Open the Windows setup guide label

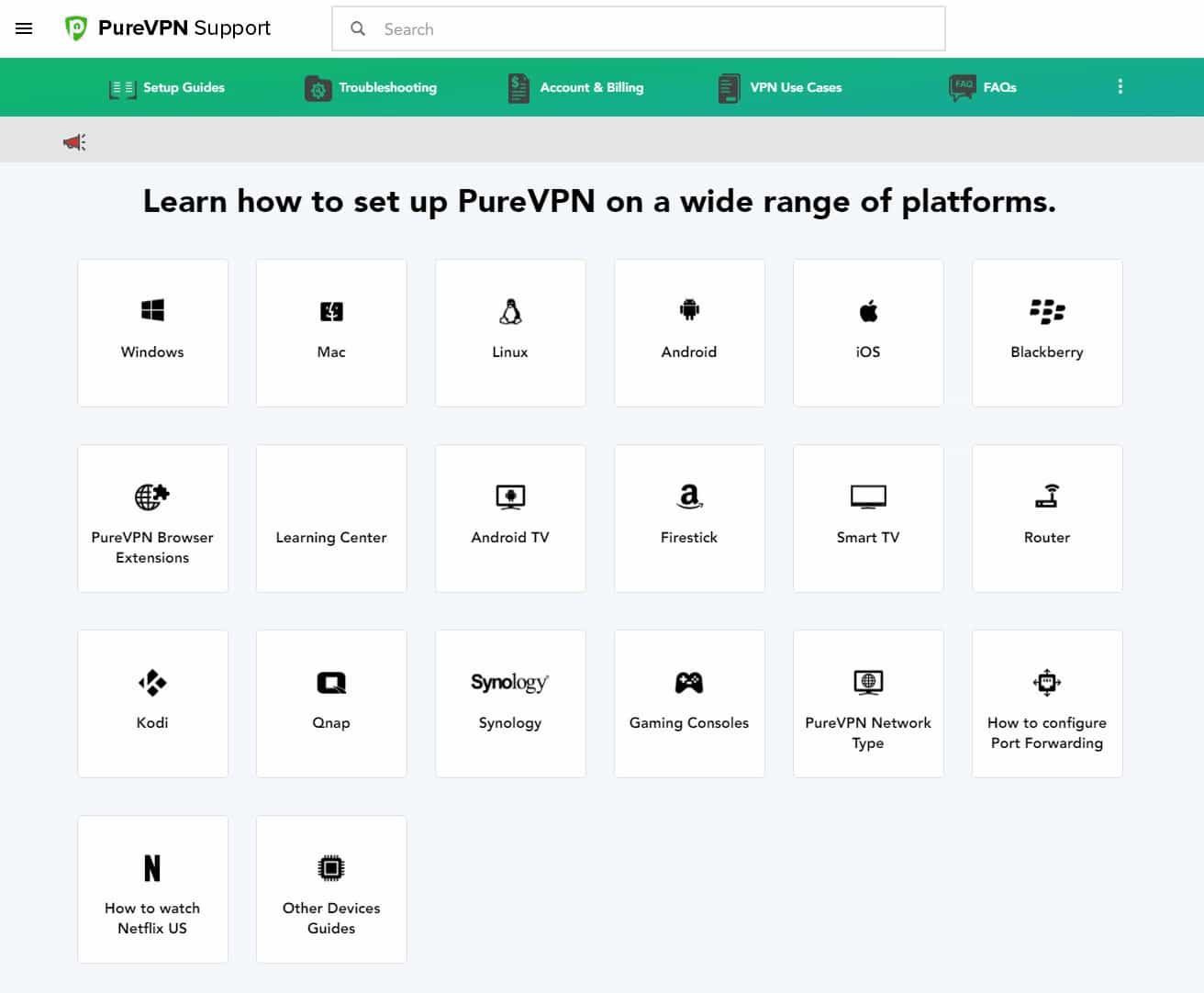152,351
